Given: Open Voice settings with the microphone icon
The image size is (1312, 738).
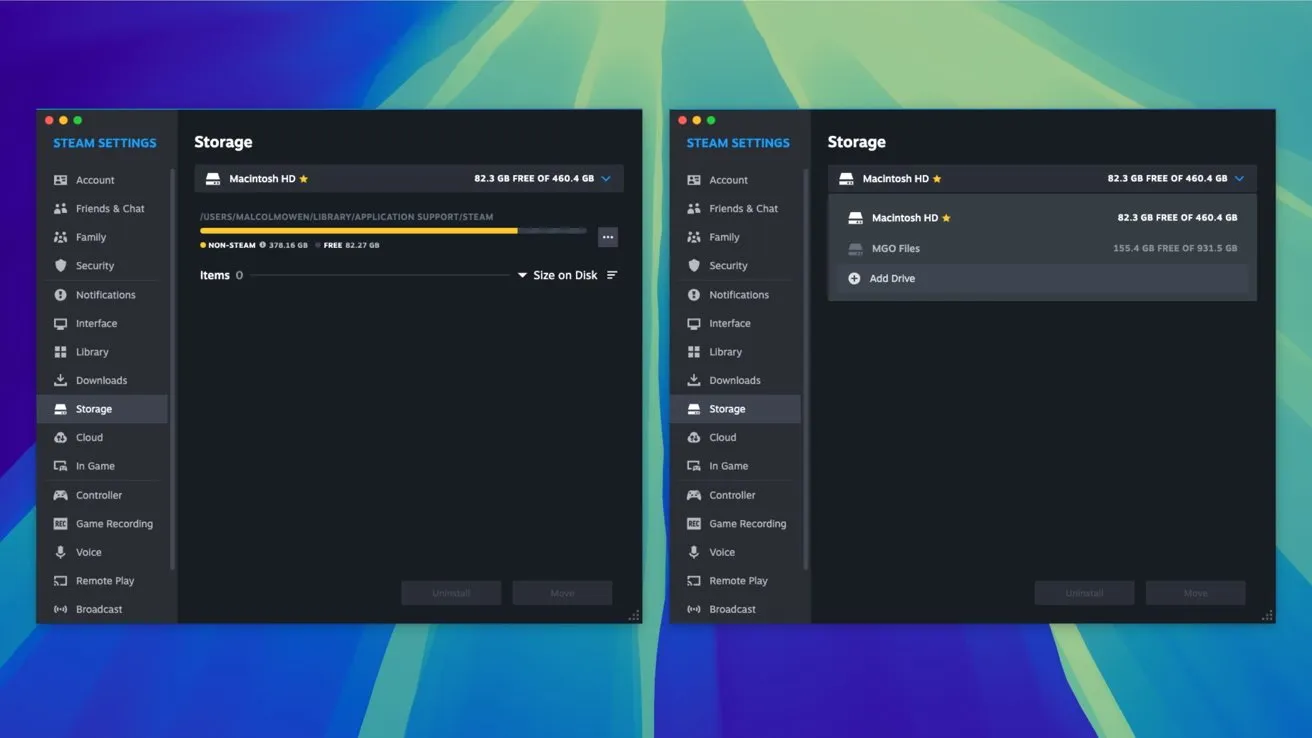Looking at the screenshot, I should pos(63,551).
